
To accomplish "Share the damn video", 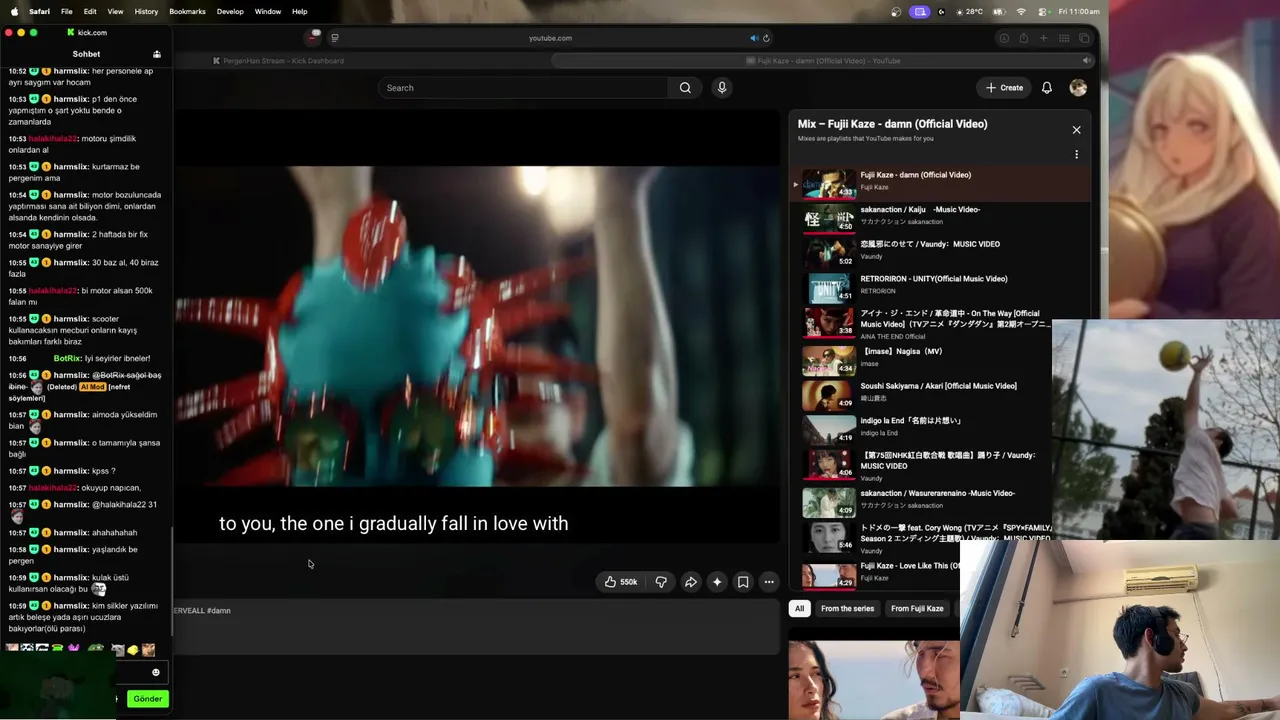I will [x=690, y=582].
